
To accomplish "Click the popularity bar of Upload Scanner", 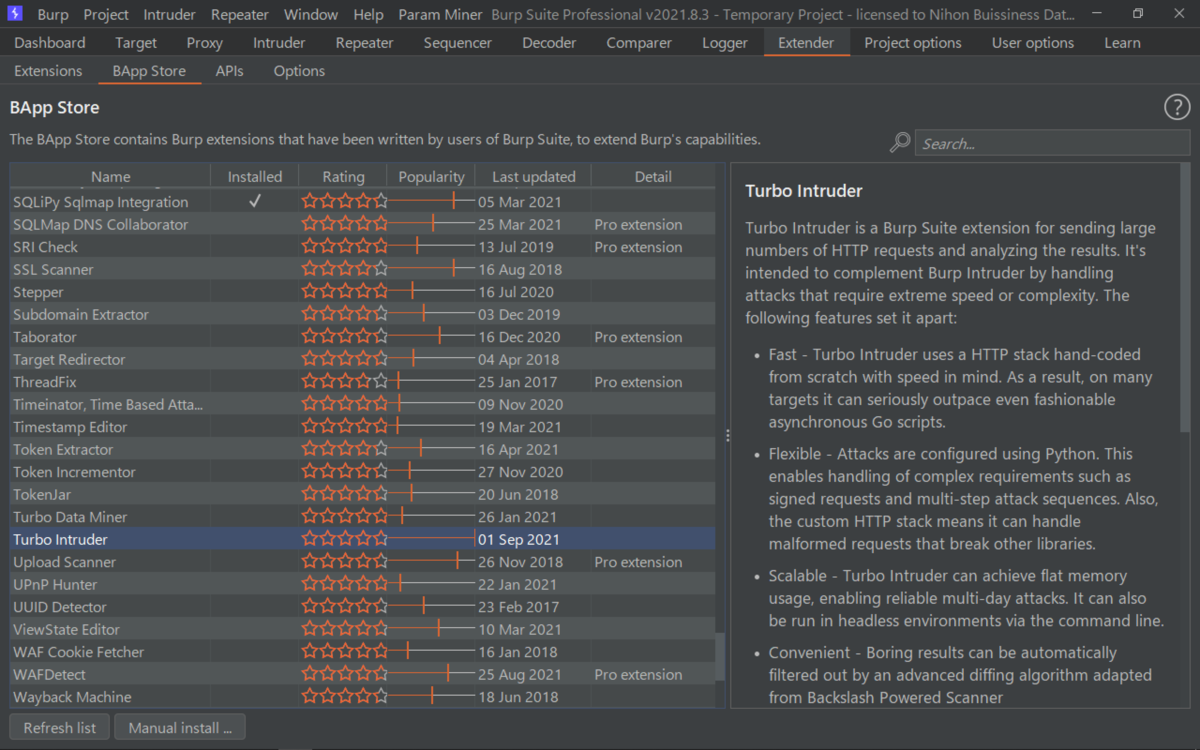I will (x=432, y=562).
